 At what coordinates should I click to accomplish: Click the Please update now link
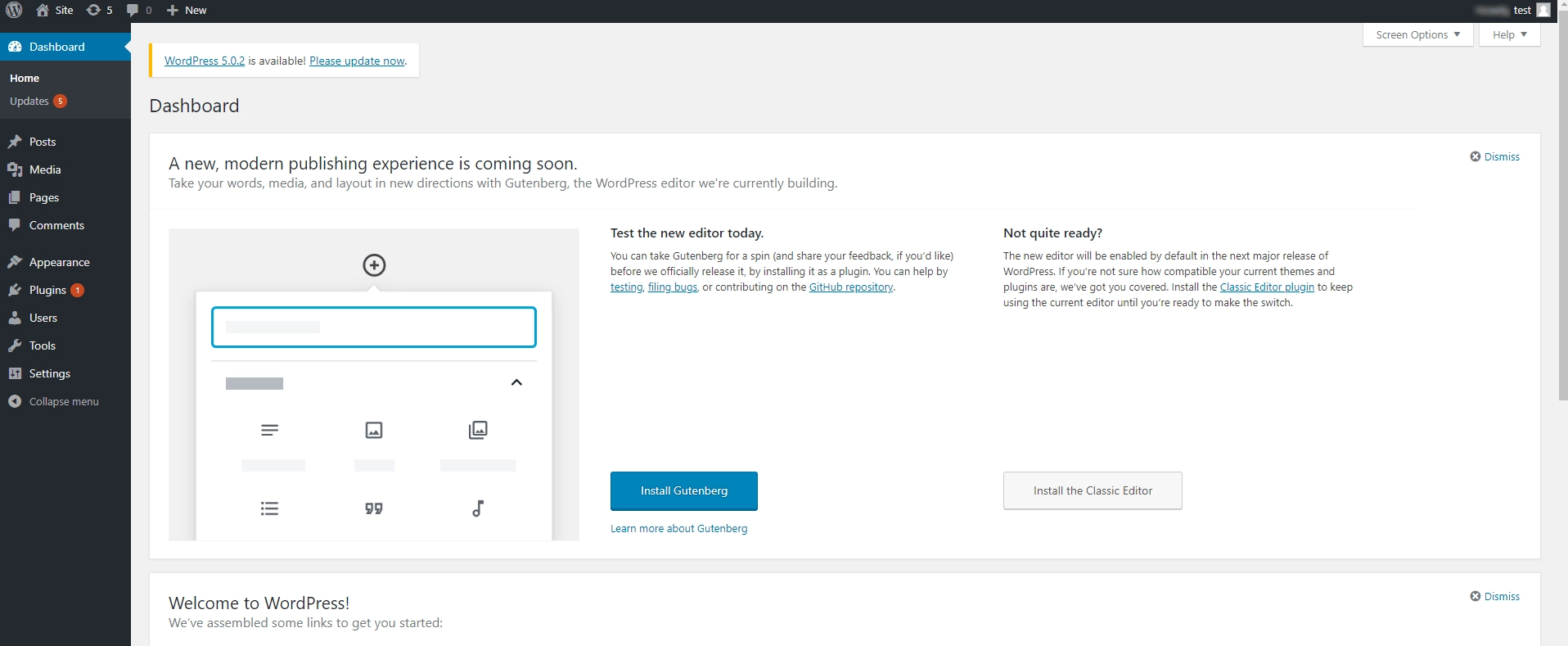[357, 61]
